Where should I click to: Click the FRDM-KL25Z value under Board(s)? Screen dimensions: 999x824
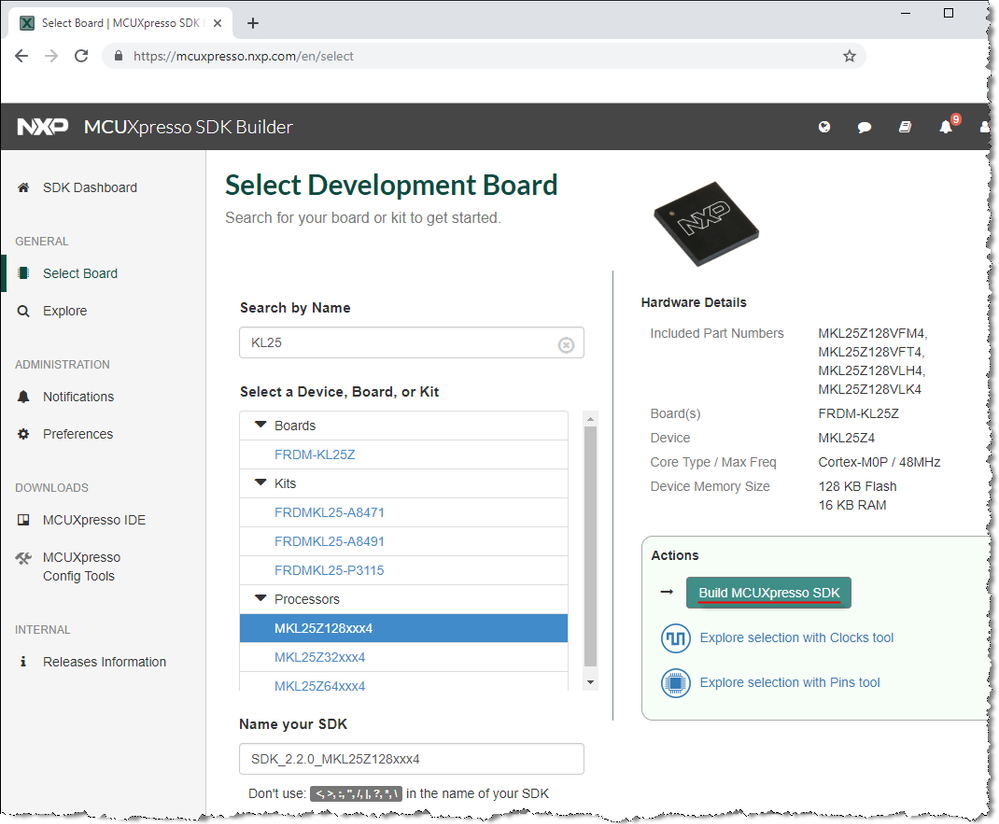[x=858, y=414]
